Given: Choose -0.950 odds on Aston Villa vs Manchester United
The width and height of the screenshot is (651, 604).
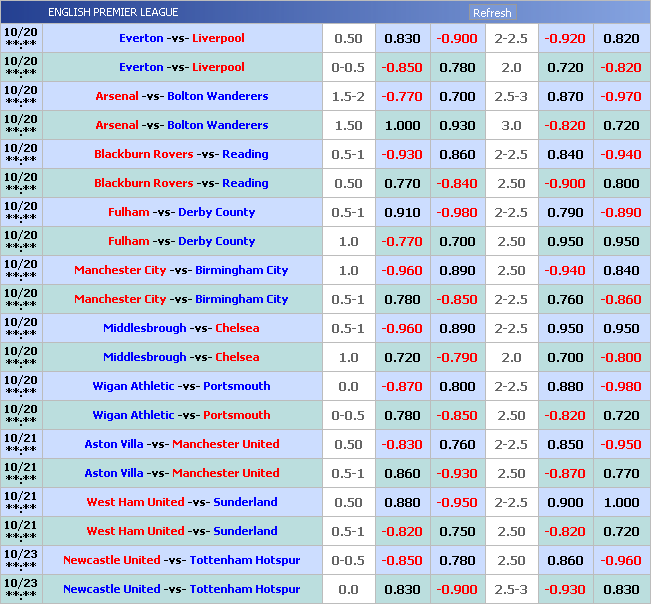Looking at the screenshot, I should pos(621,444).
